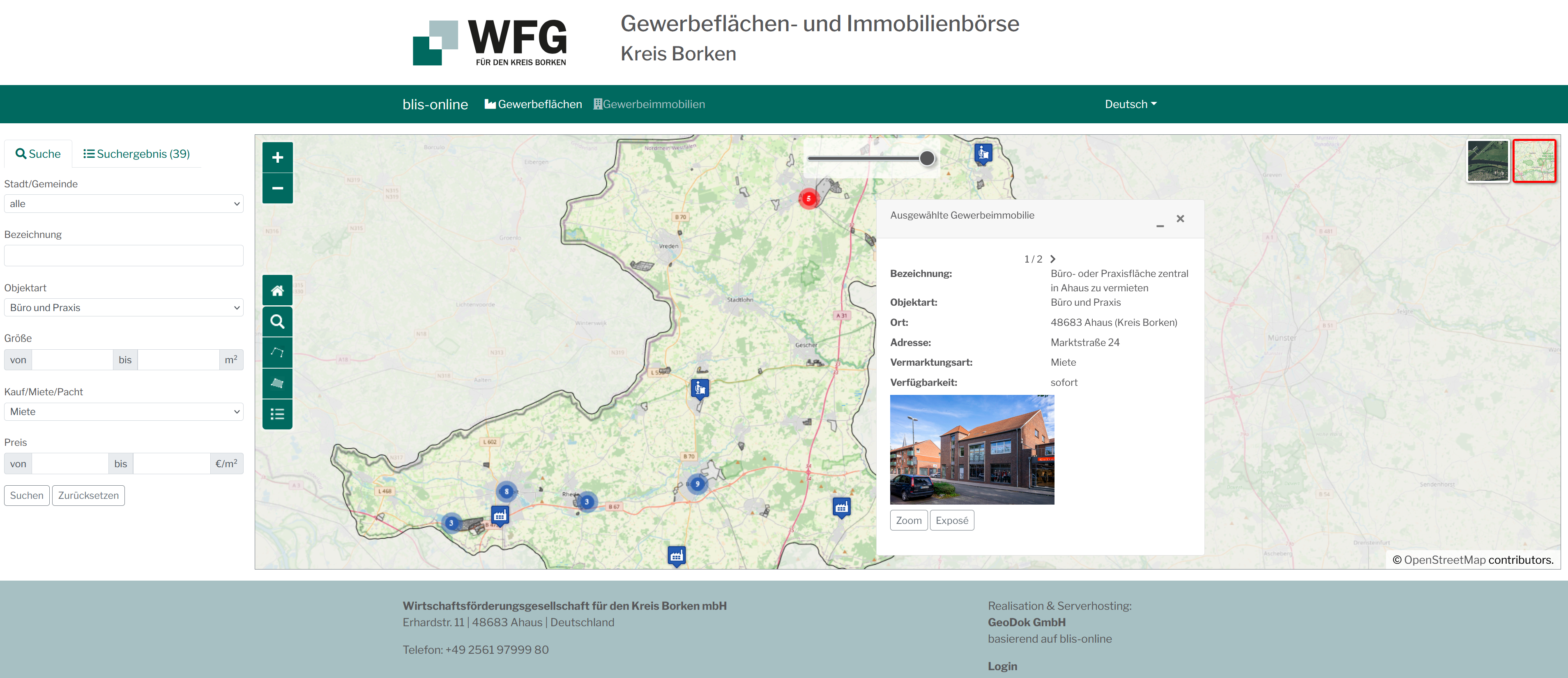Open the map search magnifier tool
Viewport: 1568px width, 678px height.
click(278, 321)
